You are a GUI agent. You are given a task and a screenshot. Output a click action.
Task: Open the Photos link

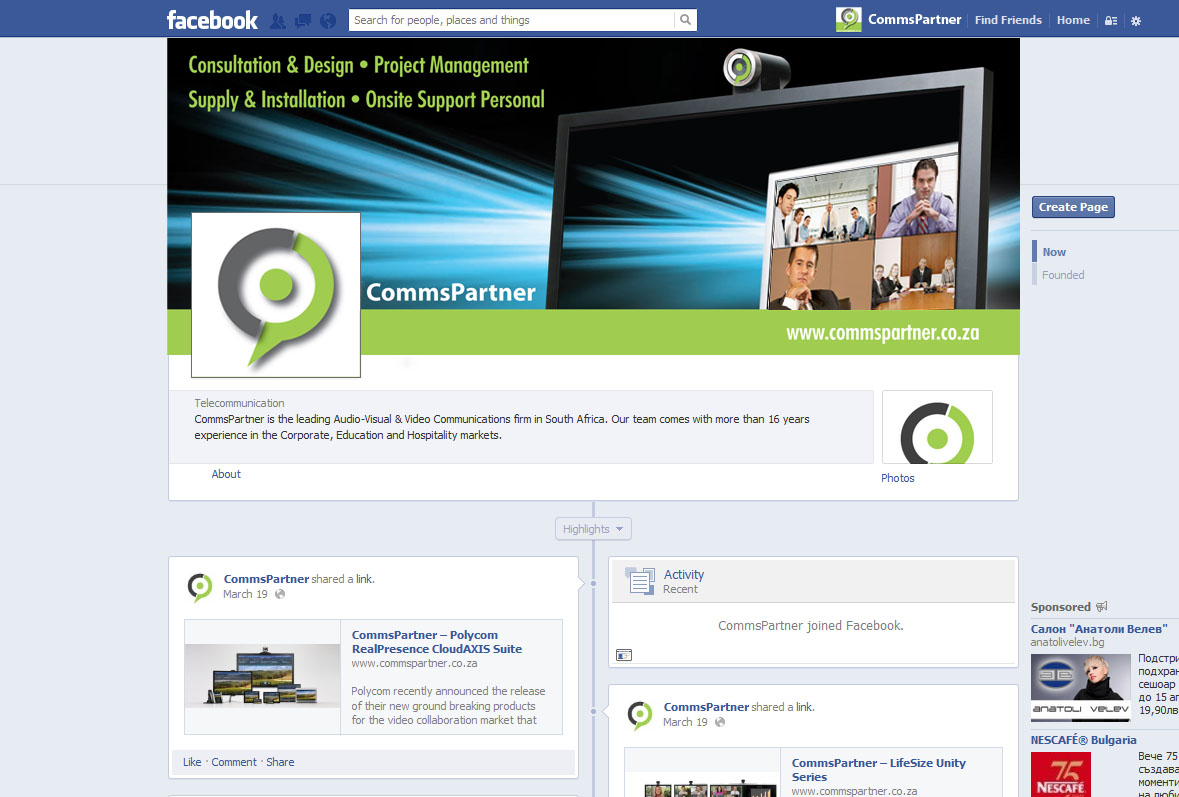(x=898, y=478)
